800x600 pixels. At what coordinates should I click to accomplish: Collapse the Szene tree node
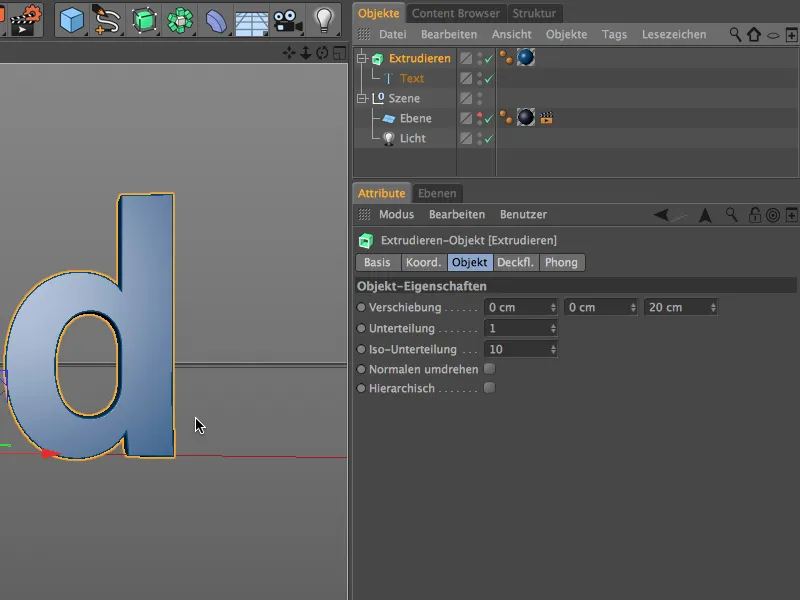pyautogui.click(x=362, y=98)
